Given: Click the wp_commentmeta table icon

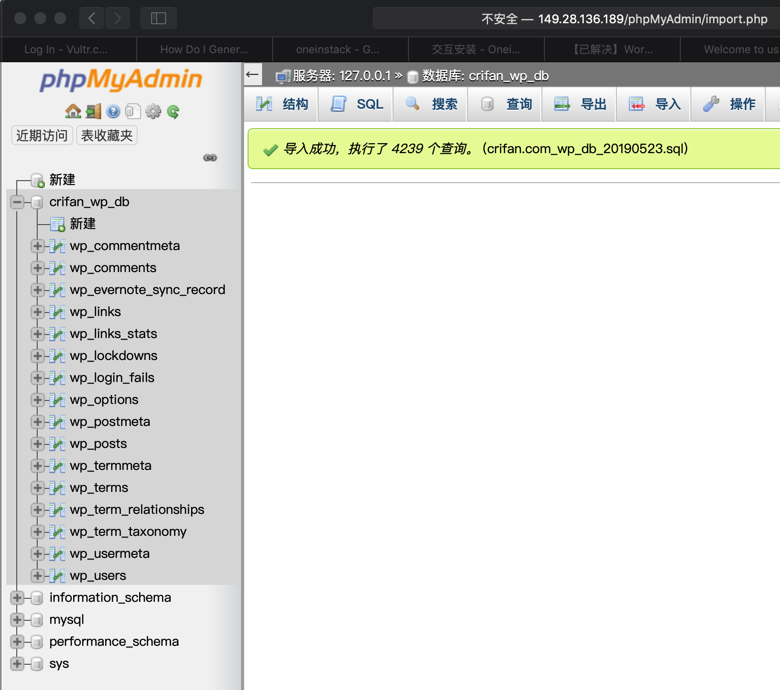Looking at the screenshot, I should [x=57, y=246].
